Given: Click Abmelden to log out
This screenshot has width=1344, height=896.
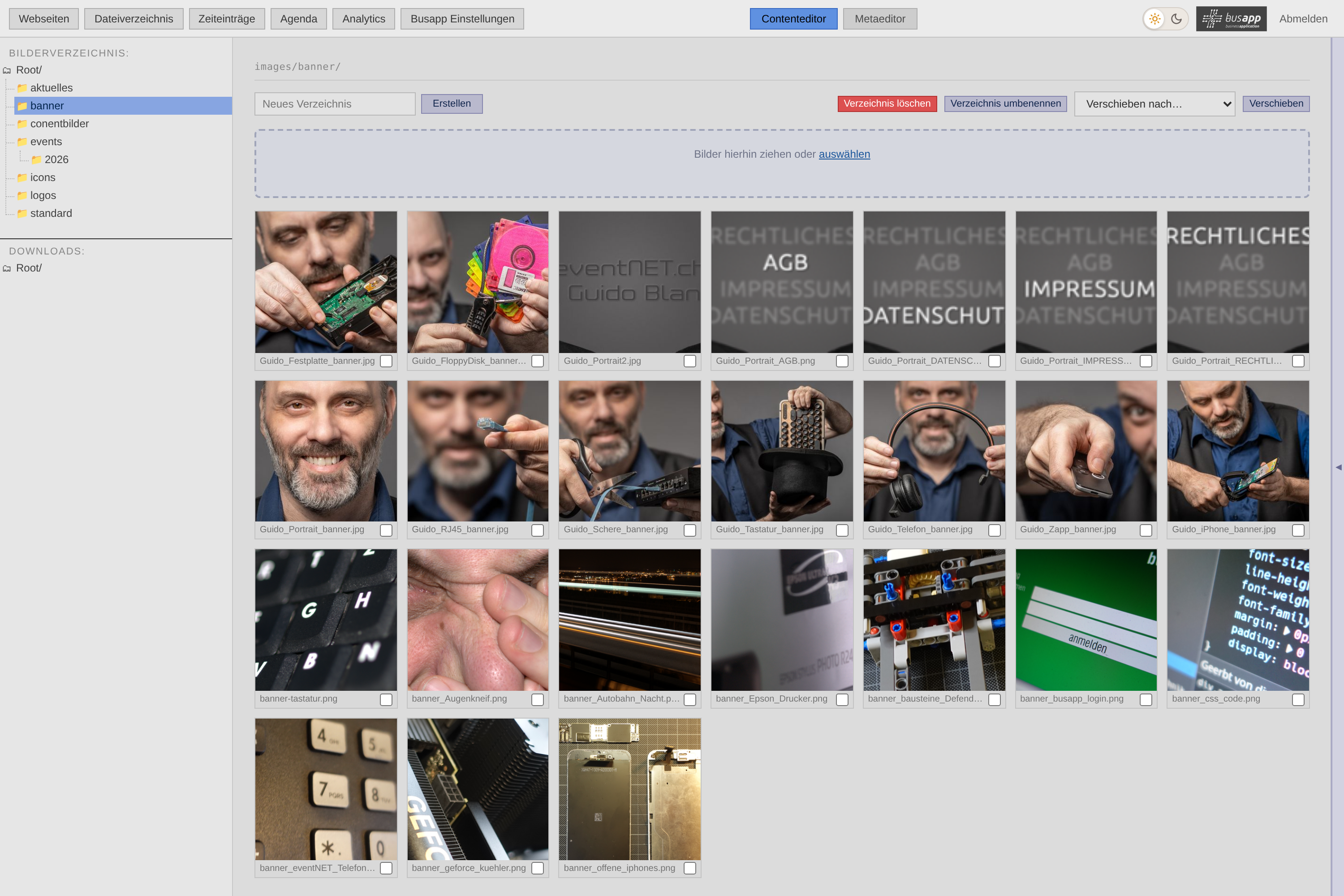Looking at the screenshot, I should tap(1303, 19).
